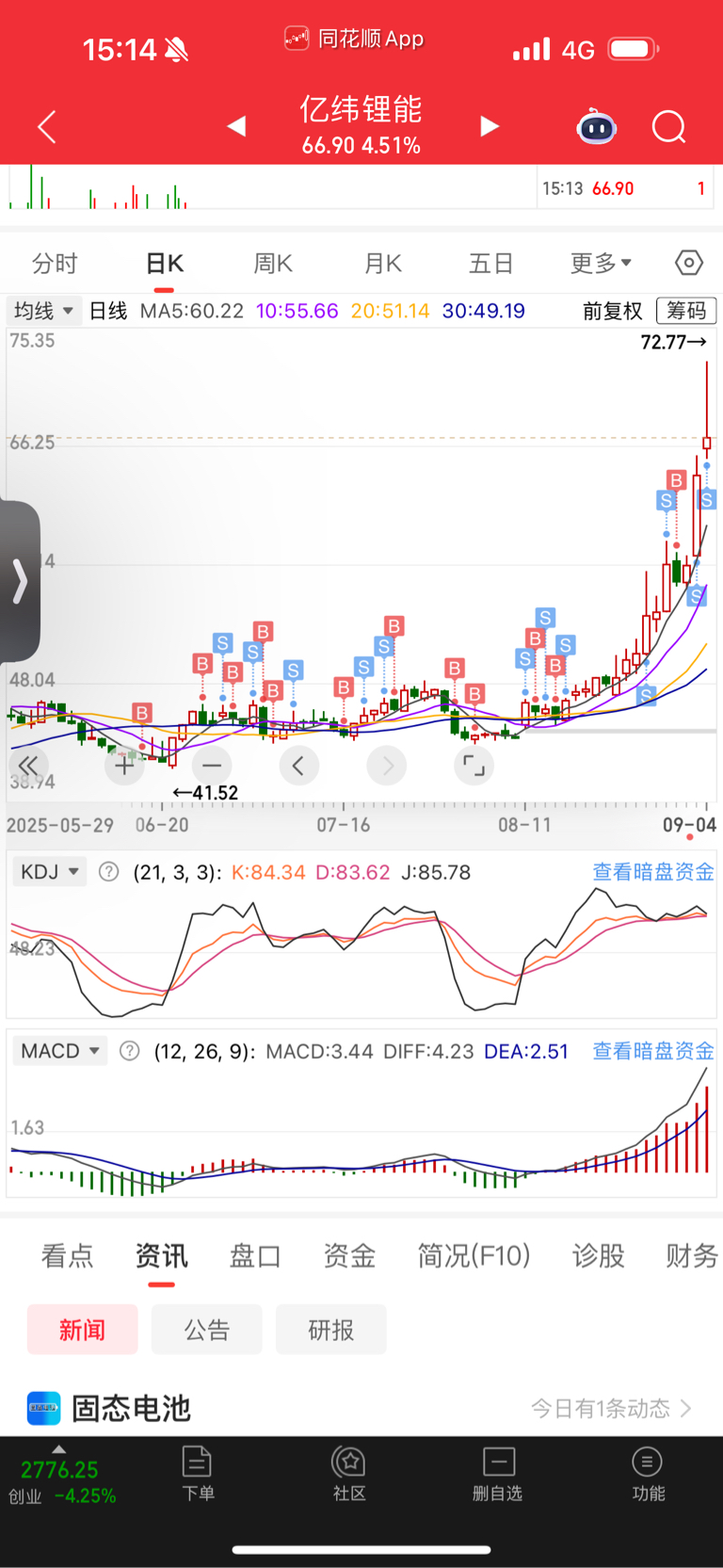Image resolution: width=723 pixels, height=1568 pixels.
Task: Jump chart to earliest with double-left arrows
Action: pyautogui.click(x=28, y=766)
